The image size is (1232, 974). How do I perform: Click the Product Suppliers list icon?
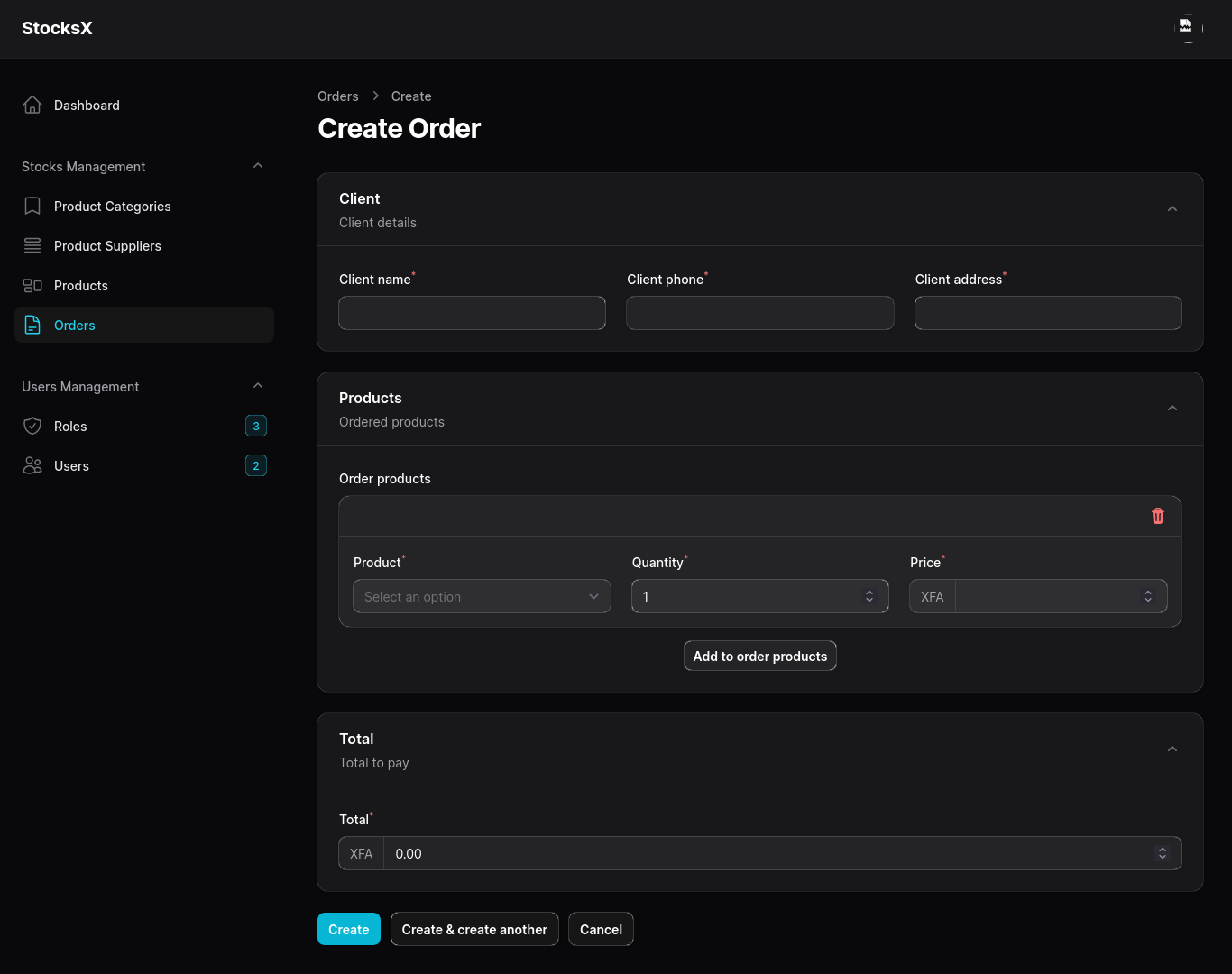coord(32,246)
